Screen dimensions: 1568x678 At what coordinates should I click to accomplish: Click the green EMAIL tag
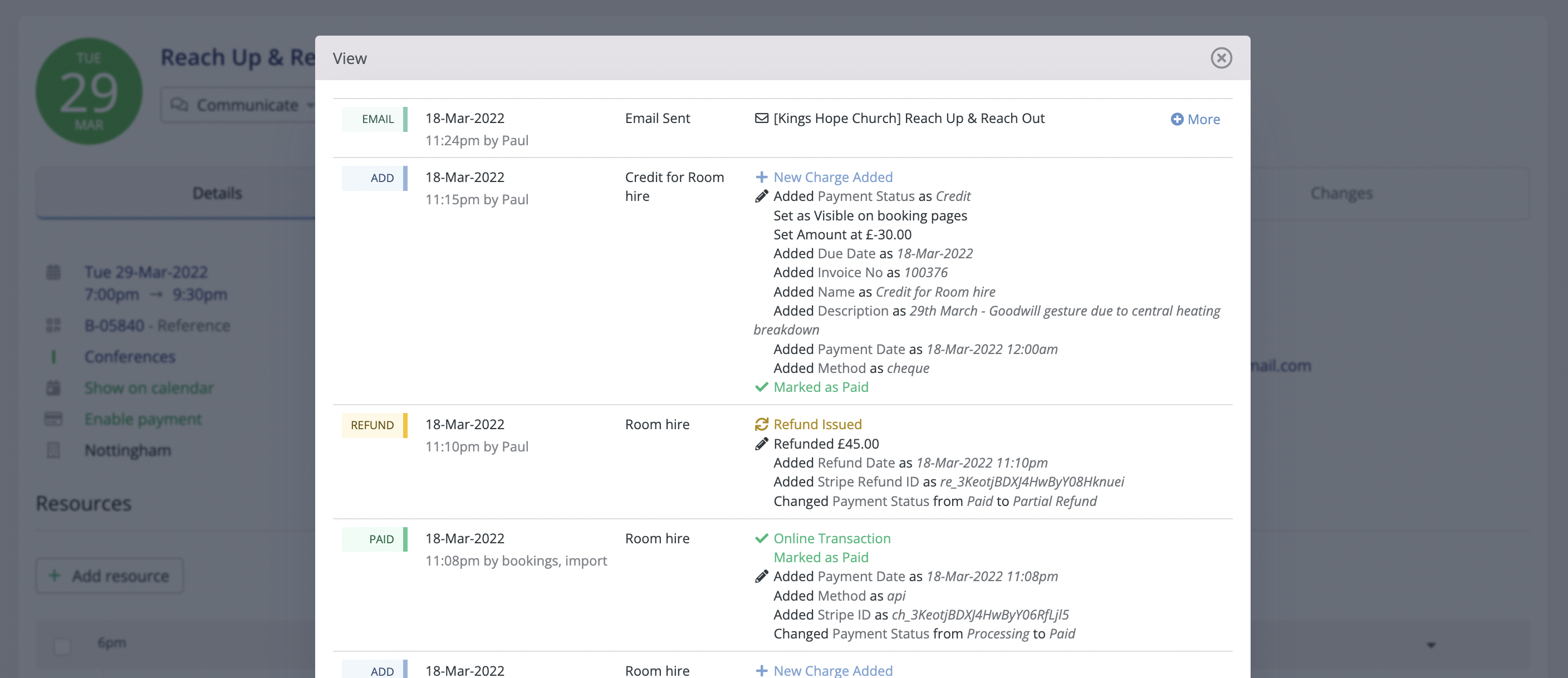[x=374, y=119]
